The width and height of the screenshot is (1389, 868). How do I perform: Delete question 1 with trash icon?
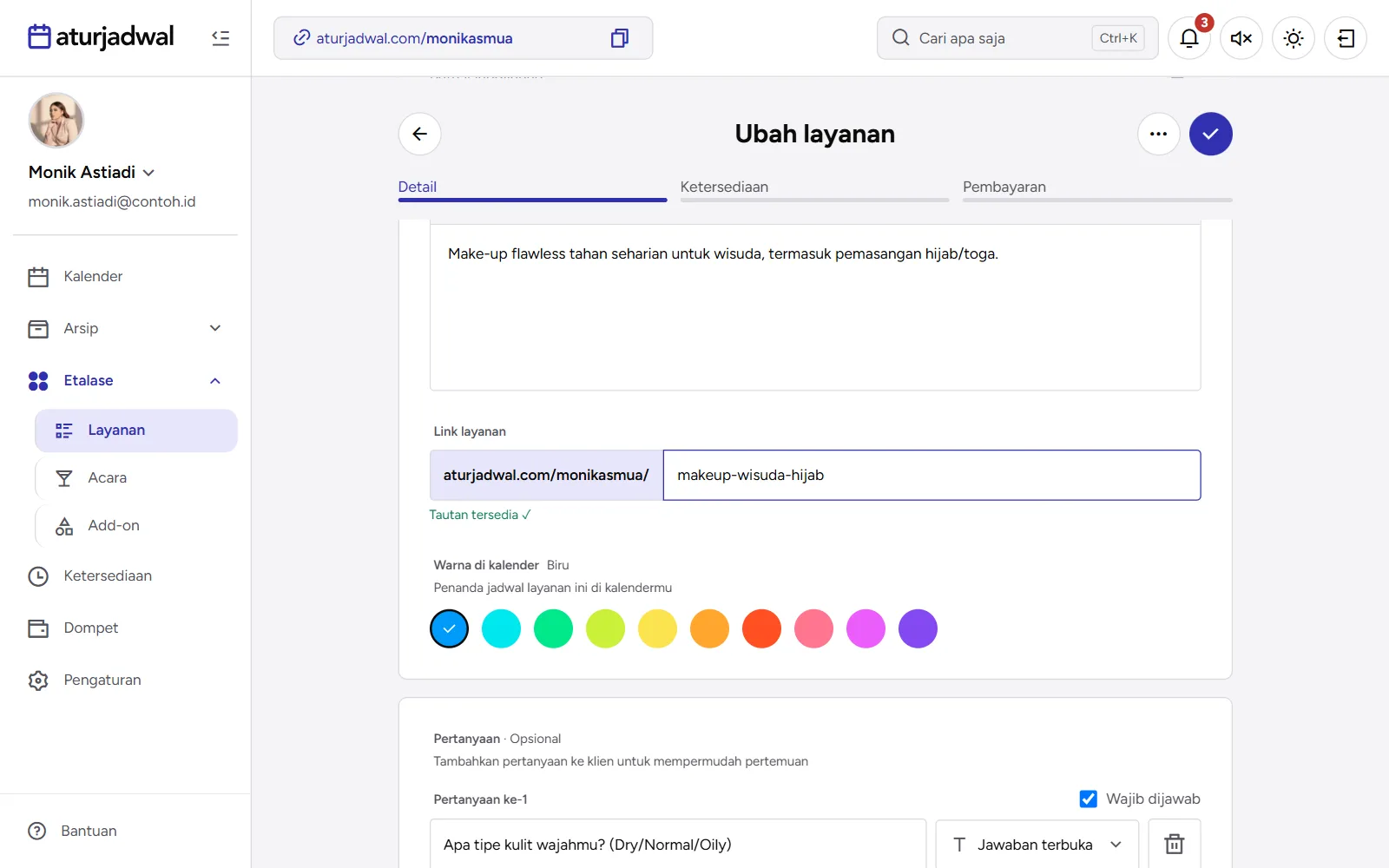1175,844
